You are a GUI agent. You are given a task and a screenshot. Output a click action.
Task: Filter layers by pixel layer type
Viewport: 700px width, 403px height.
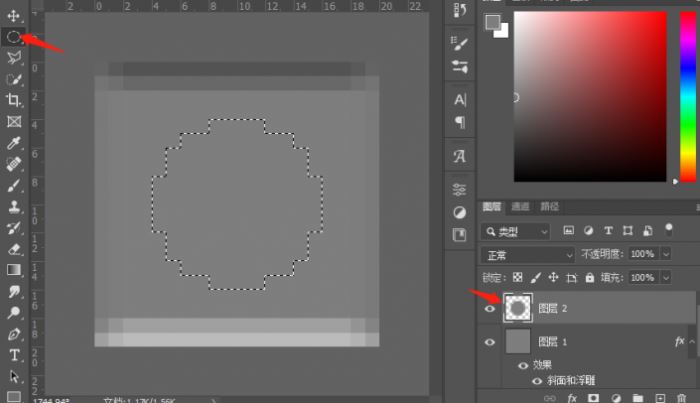[568, 230]
